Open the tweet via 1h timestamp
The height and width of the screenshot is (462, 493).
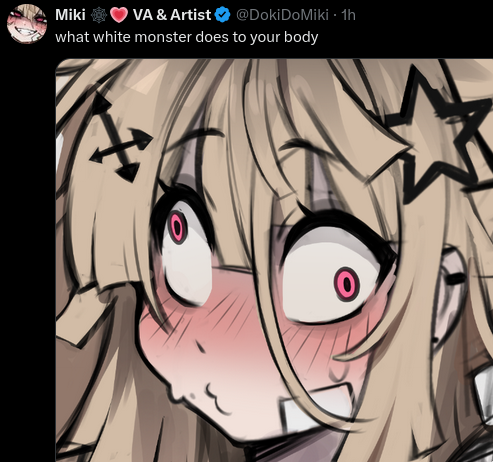(349, 15)
